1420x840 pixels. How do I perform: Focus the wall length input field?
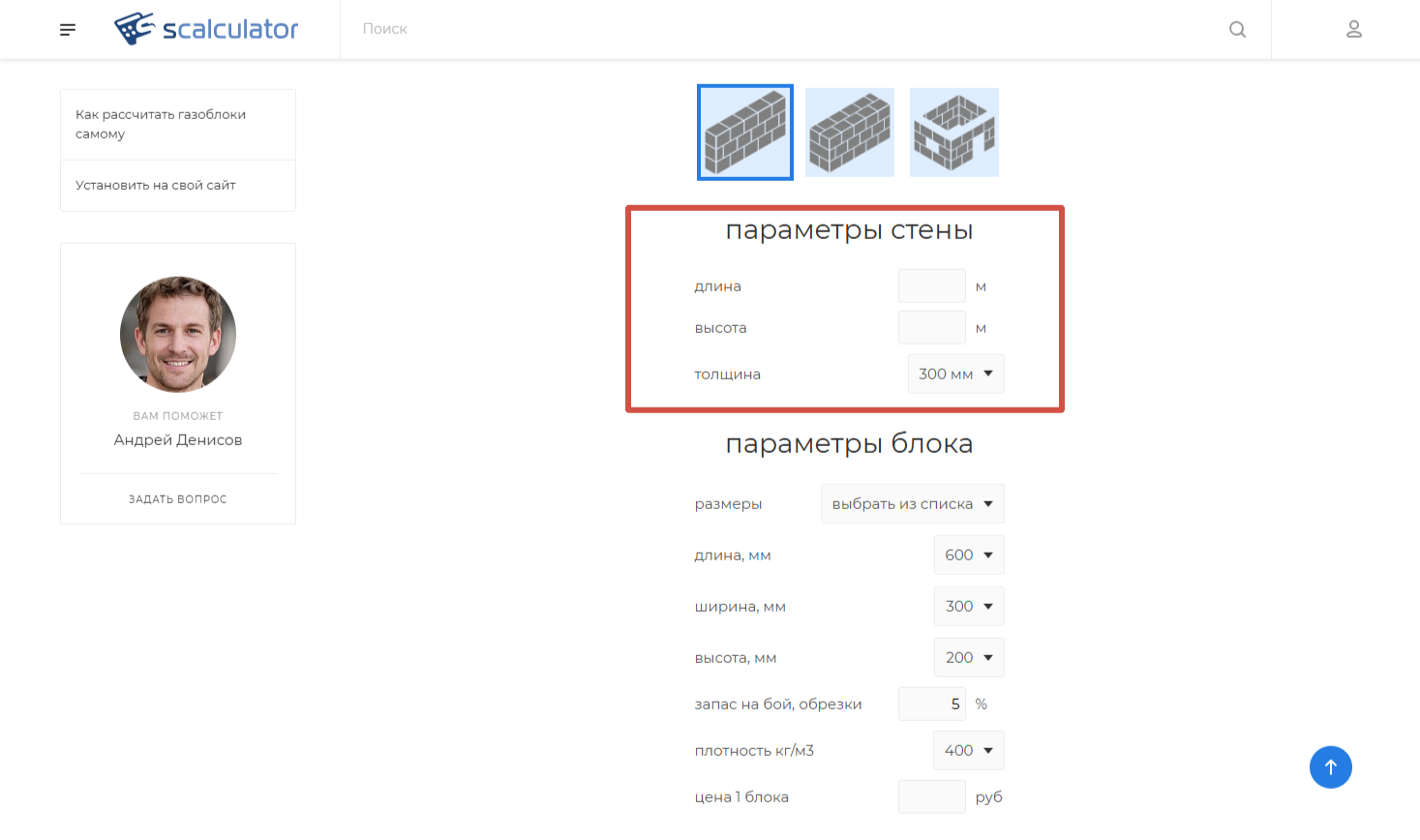(x=931, y=286)
